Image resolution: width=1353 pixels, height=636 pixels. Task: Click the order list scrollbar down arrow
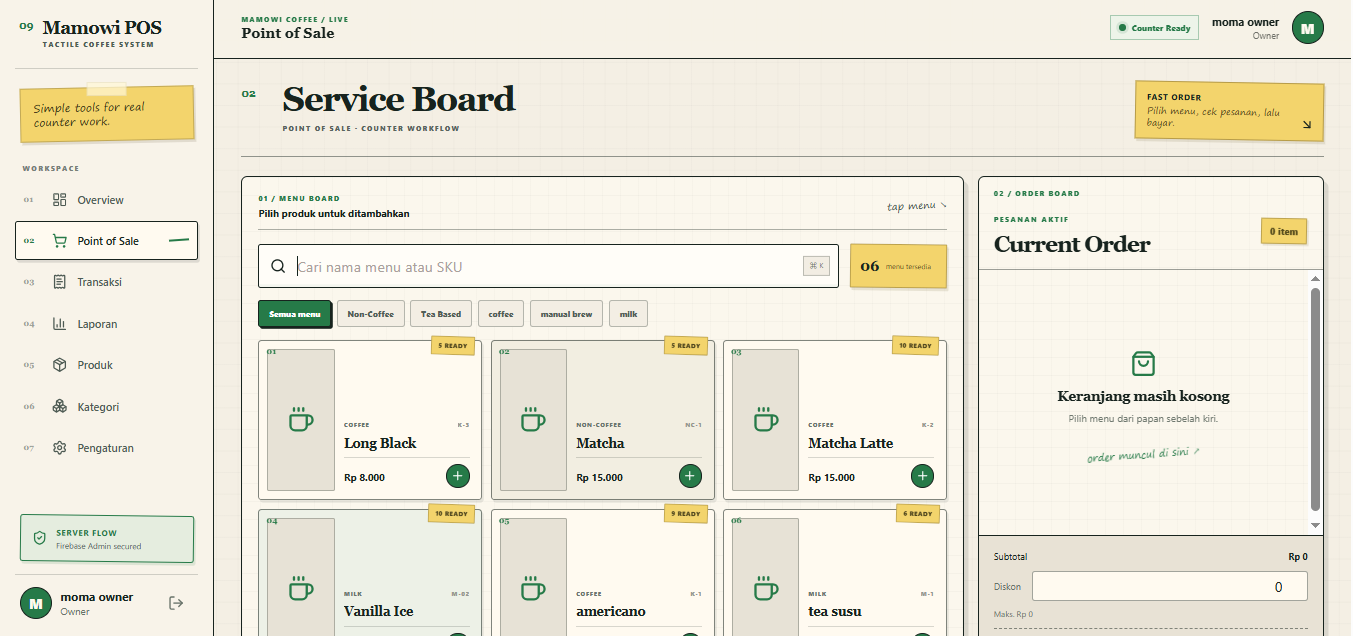point(1315,525)
